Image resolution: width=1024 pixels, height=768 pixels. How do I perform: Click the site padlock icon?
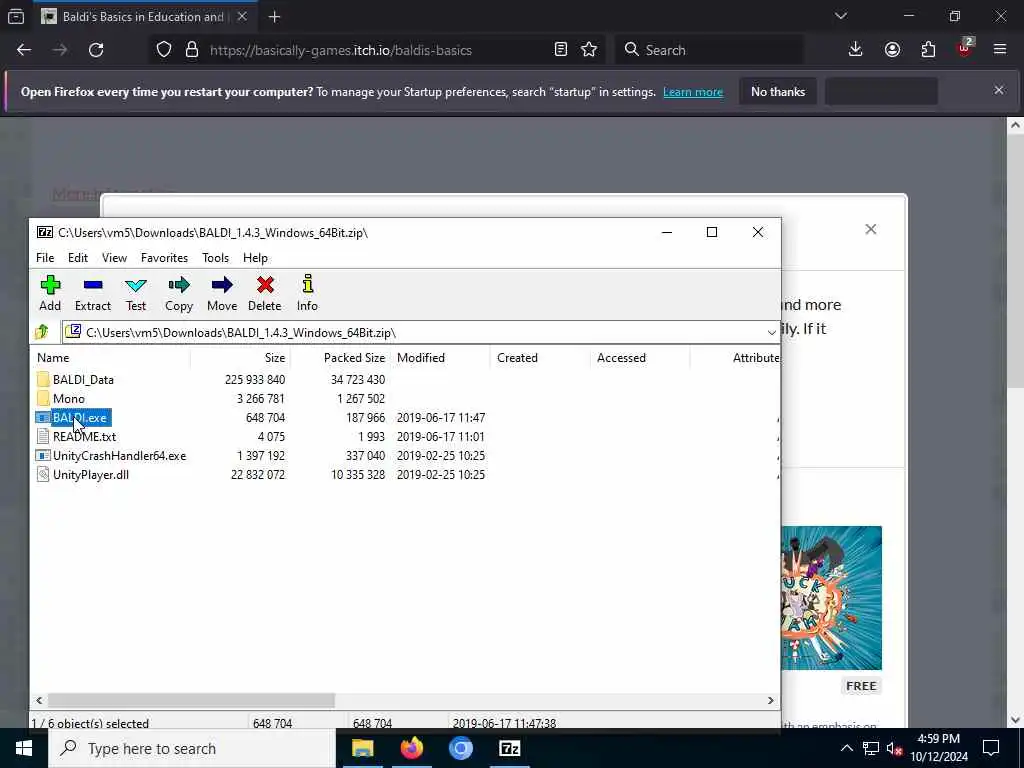click(x=191, y=50)
